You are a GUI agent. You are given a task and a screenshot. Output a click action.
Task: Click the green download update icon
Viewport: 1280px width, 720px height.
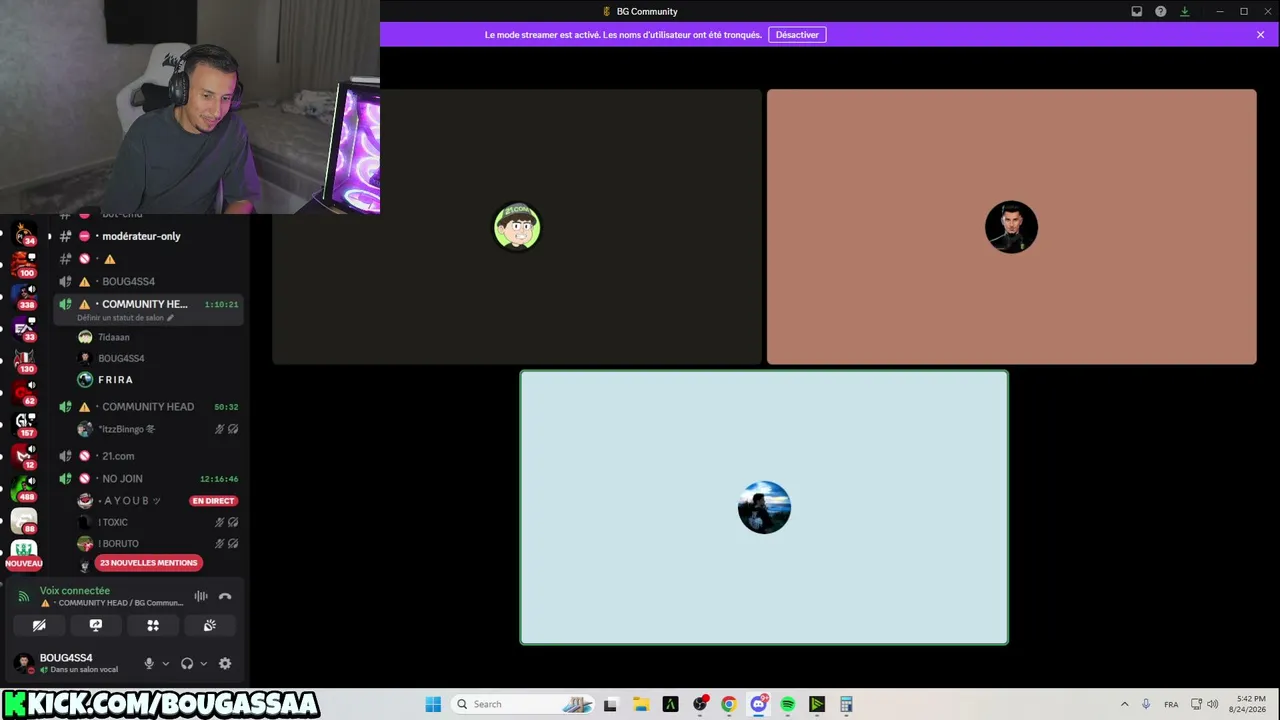click(1185, 11)
